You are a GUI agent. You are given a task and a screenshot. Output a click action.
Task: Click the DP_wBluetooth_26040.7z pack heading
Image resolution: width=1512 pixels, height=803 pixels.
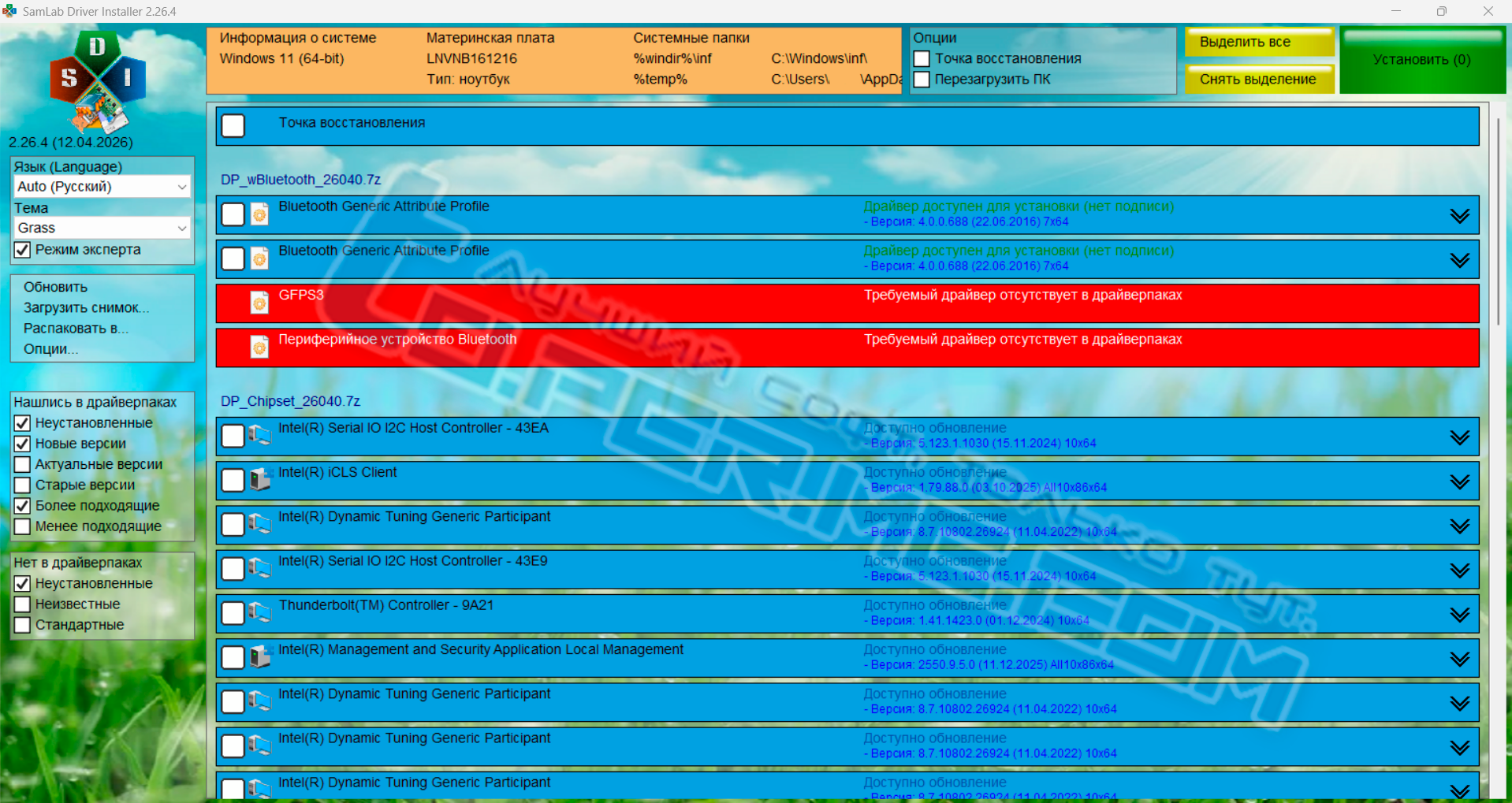point(300,180)
